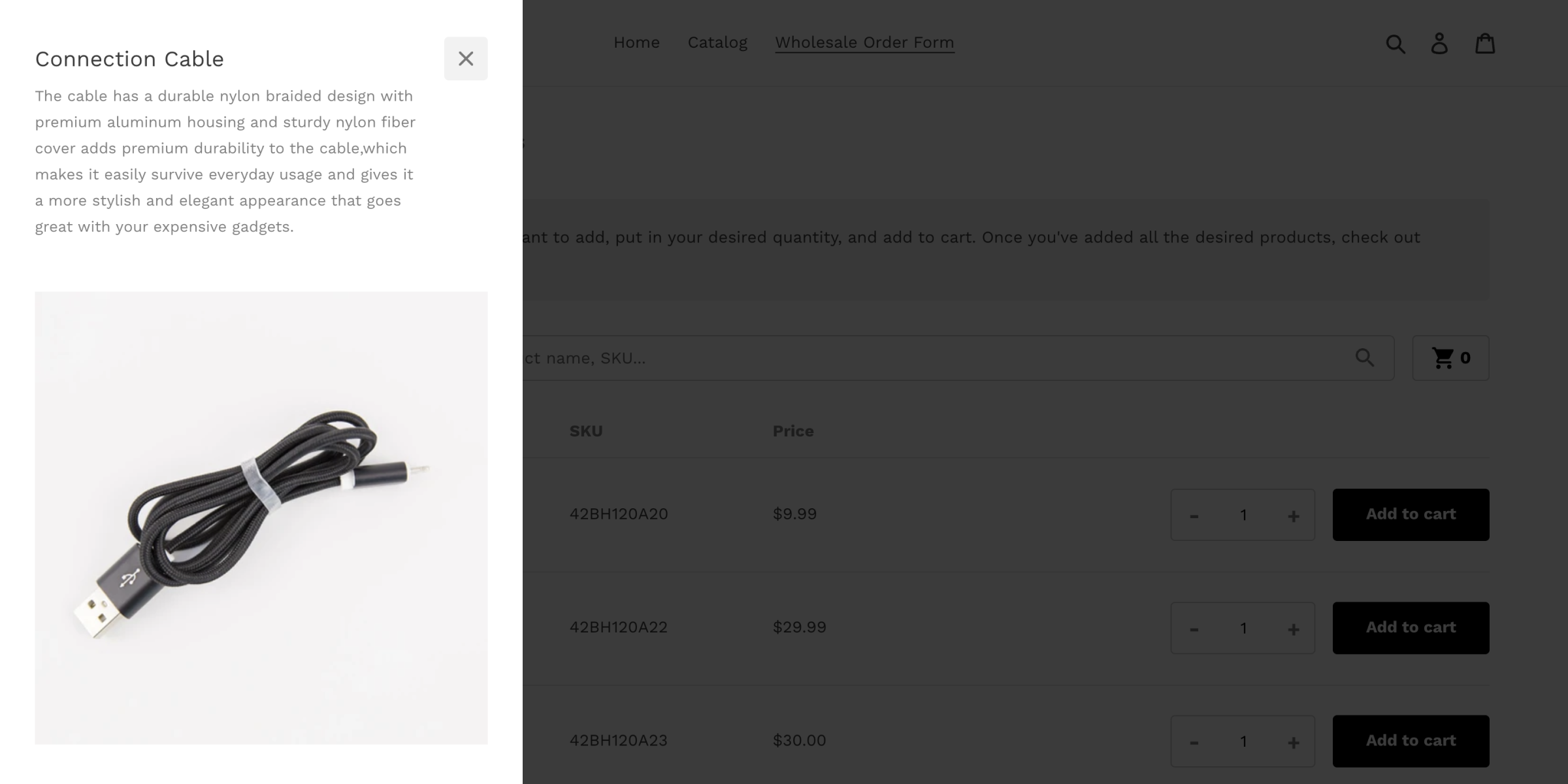Add SKU 42BH120A20 to cart
Image resolution: width=1568 pixels, height=784 pixels.
(x=1411, y=514)
